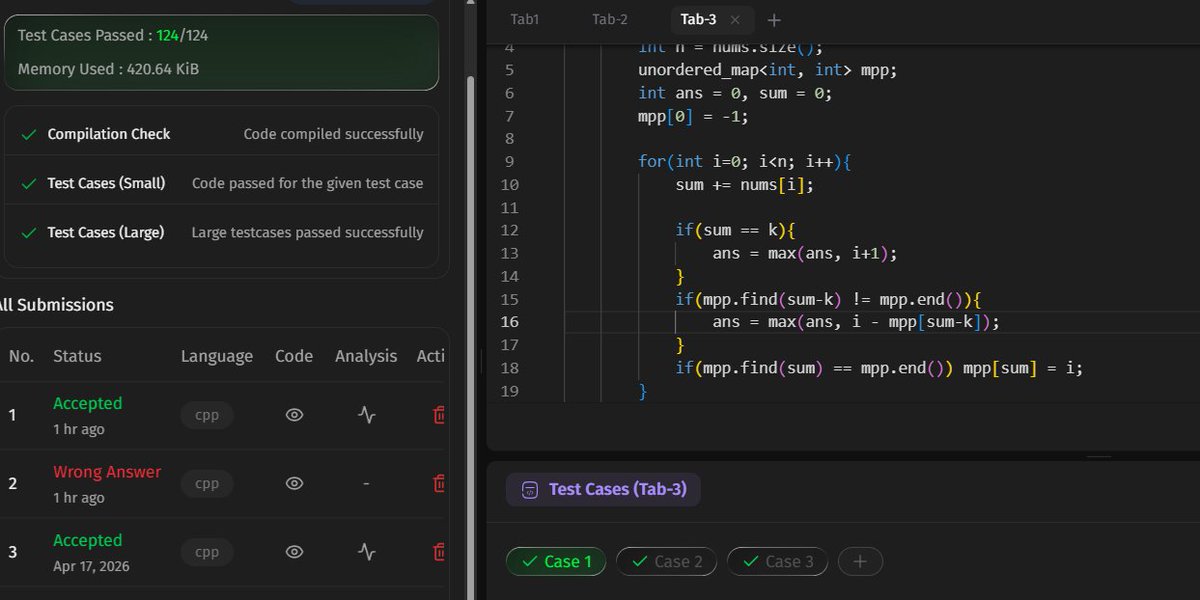Delete Wrong Answer submission 2 via trash icon
Image resolution: width=1200 pixels, height=600 pixels.
438,483
